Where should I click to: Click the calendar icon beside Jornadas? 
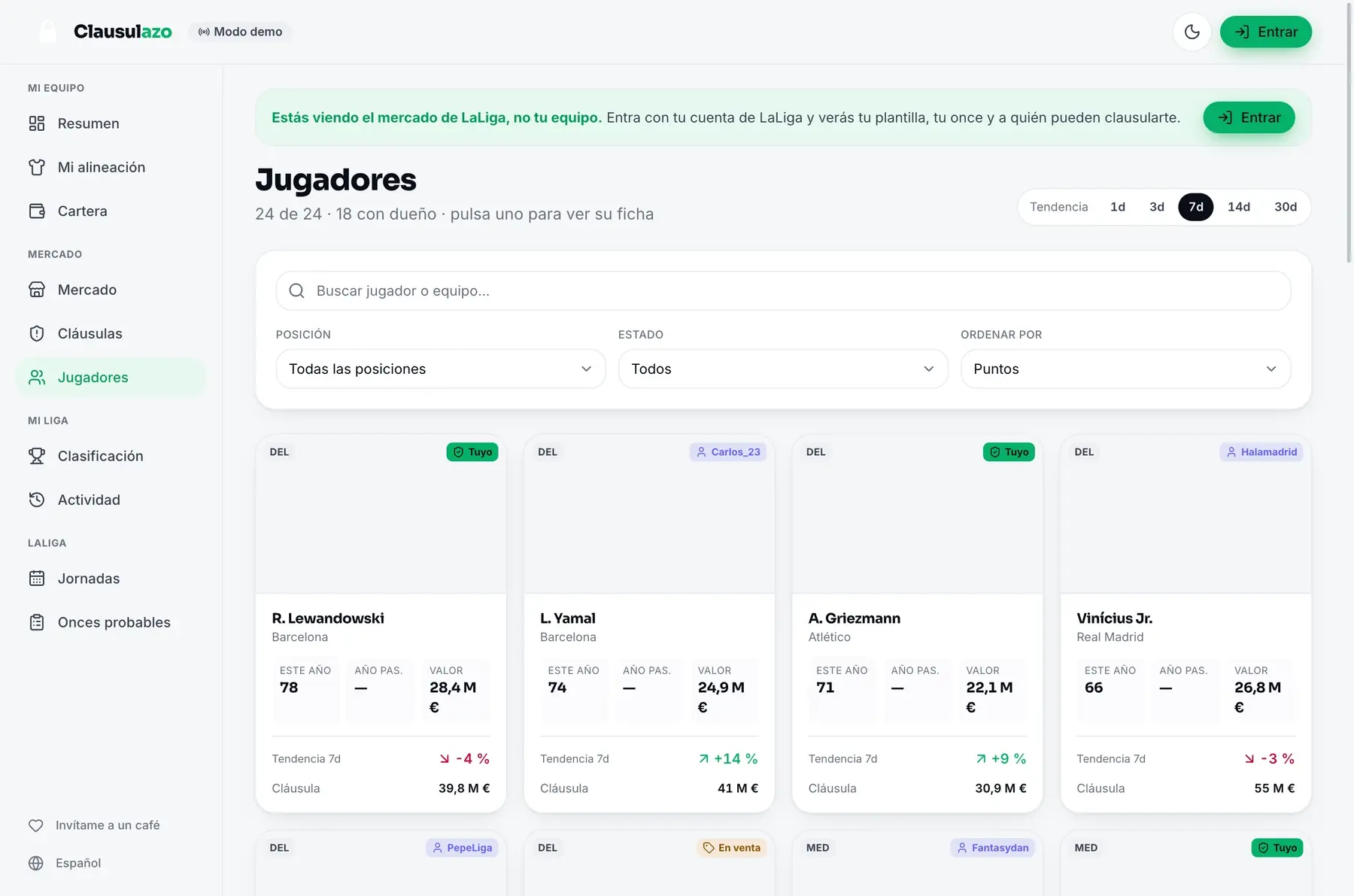click(x=37, y=579)
